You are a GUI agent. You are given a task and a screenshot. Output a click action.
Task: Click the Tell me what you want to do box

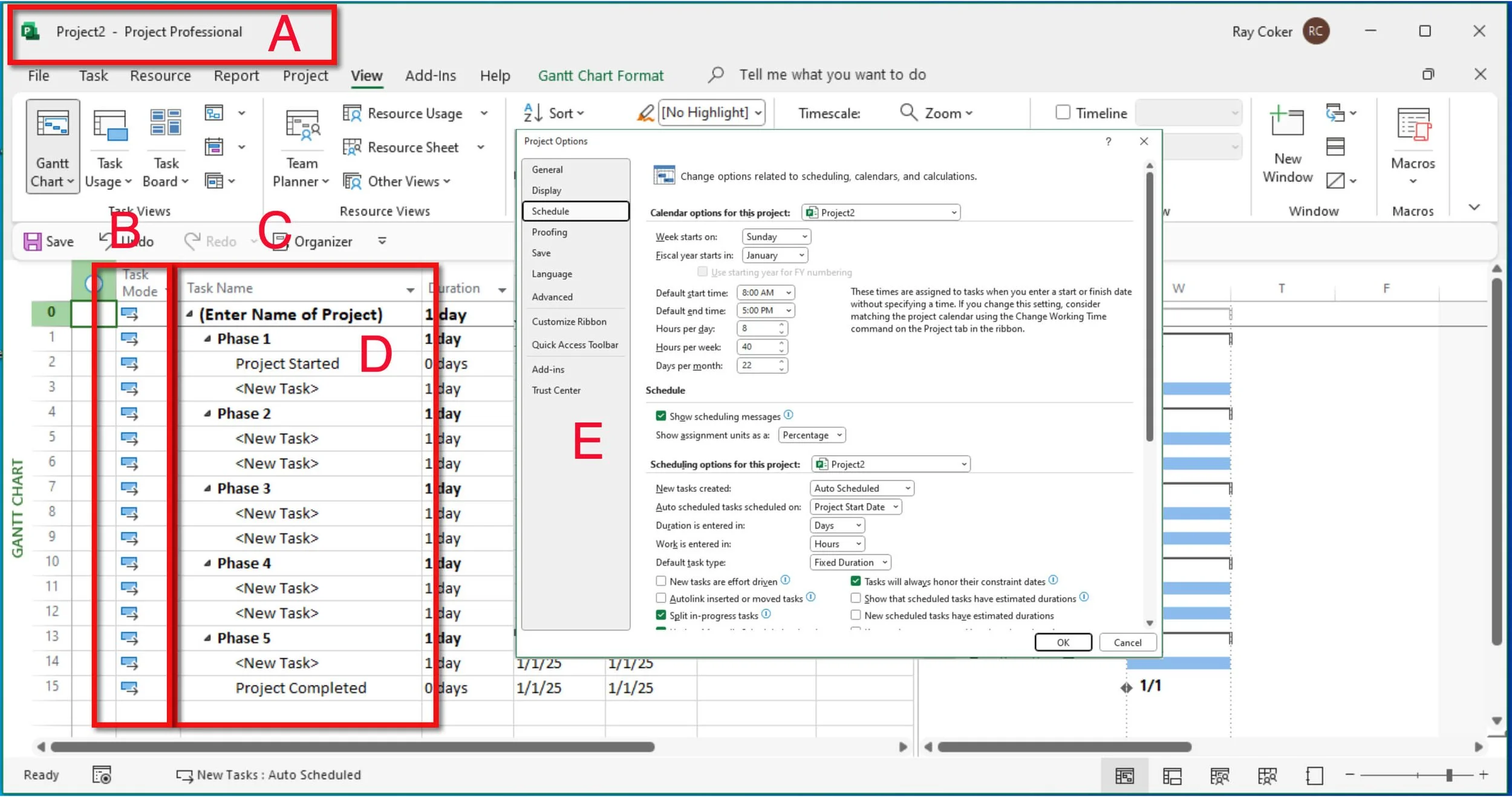832,74
